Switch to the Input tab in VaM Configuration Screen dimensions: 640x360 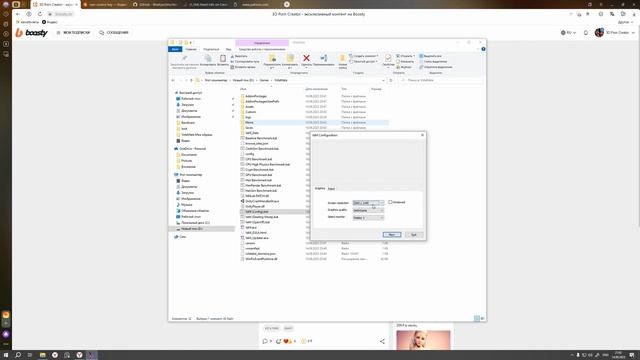331,189
